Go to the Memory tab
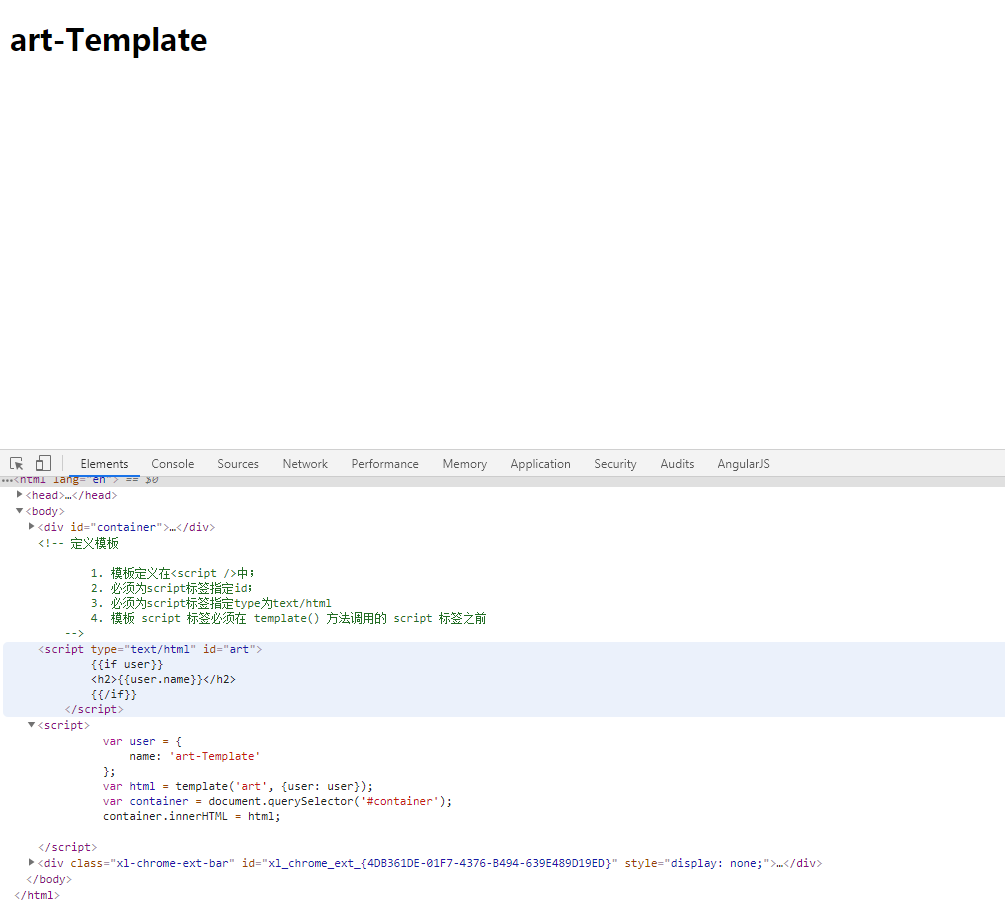The height and width of the screenshot is (907, 1005). point(465,464)
